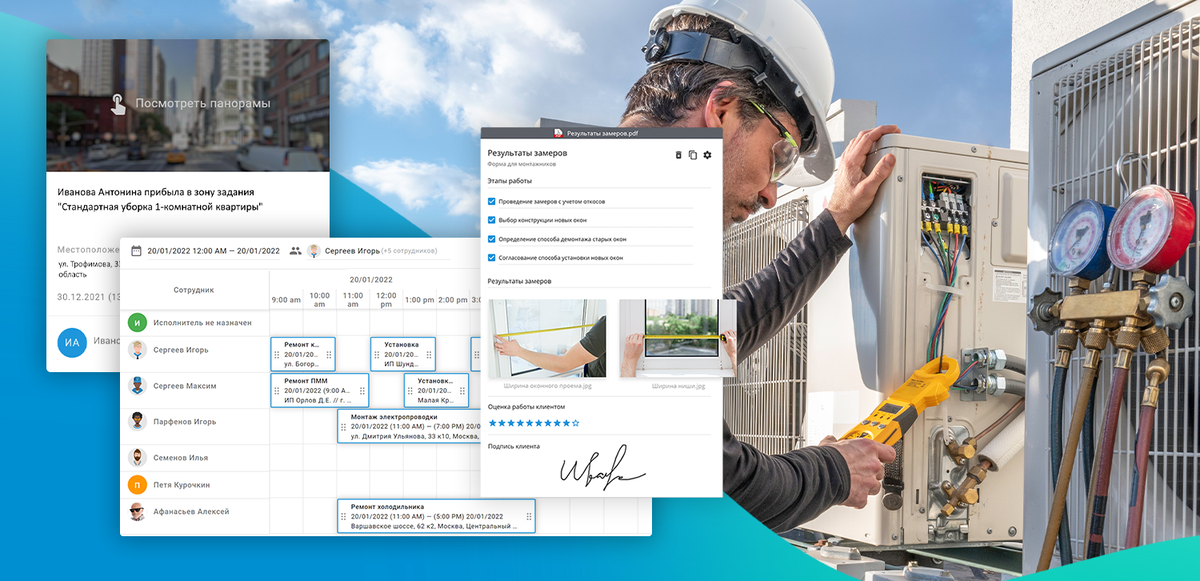1200x581 pixels.
Task: Open the Ремонт холодильника task card
Action: coord(436,517)
